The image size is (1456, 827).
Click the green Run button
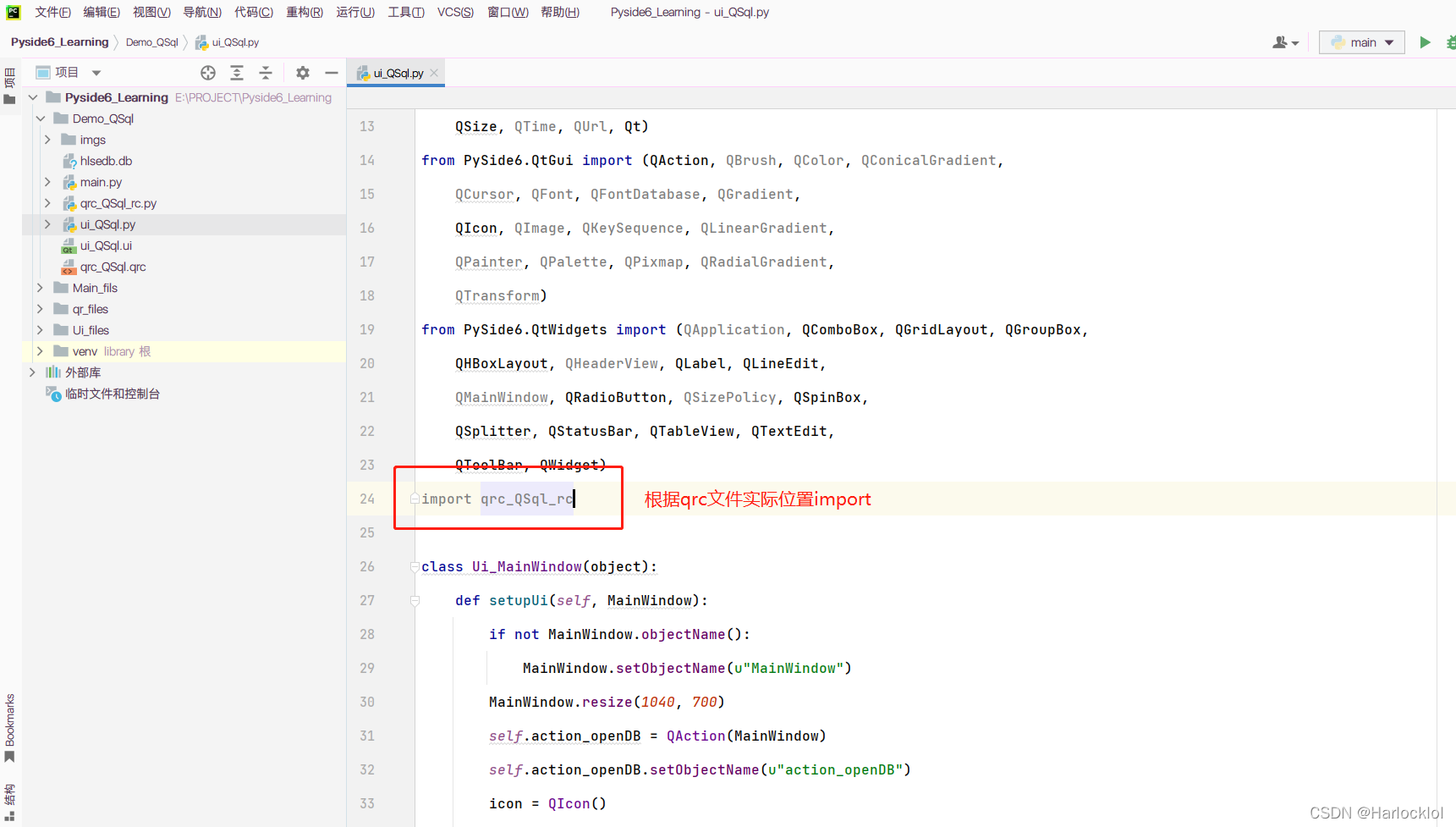click(x=1425, y=42)
